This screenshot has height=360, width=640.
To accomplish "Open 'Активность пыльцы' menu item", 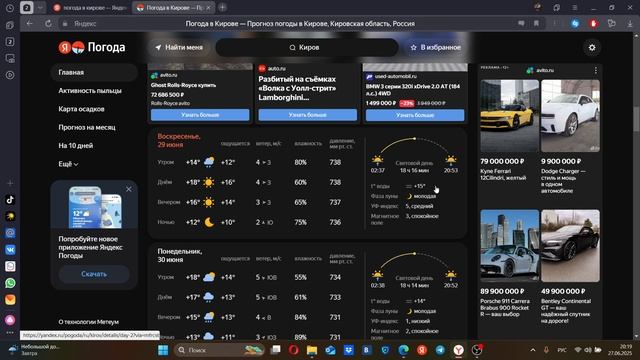I will pos(90,91).
